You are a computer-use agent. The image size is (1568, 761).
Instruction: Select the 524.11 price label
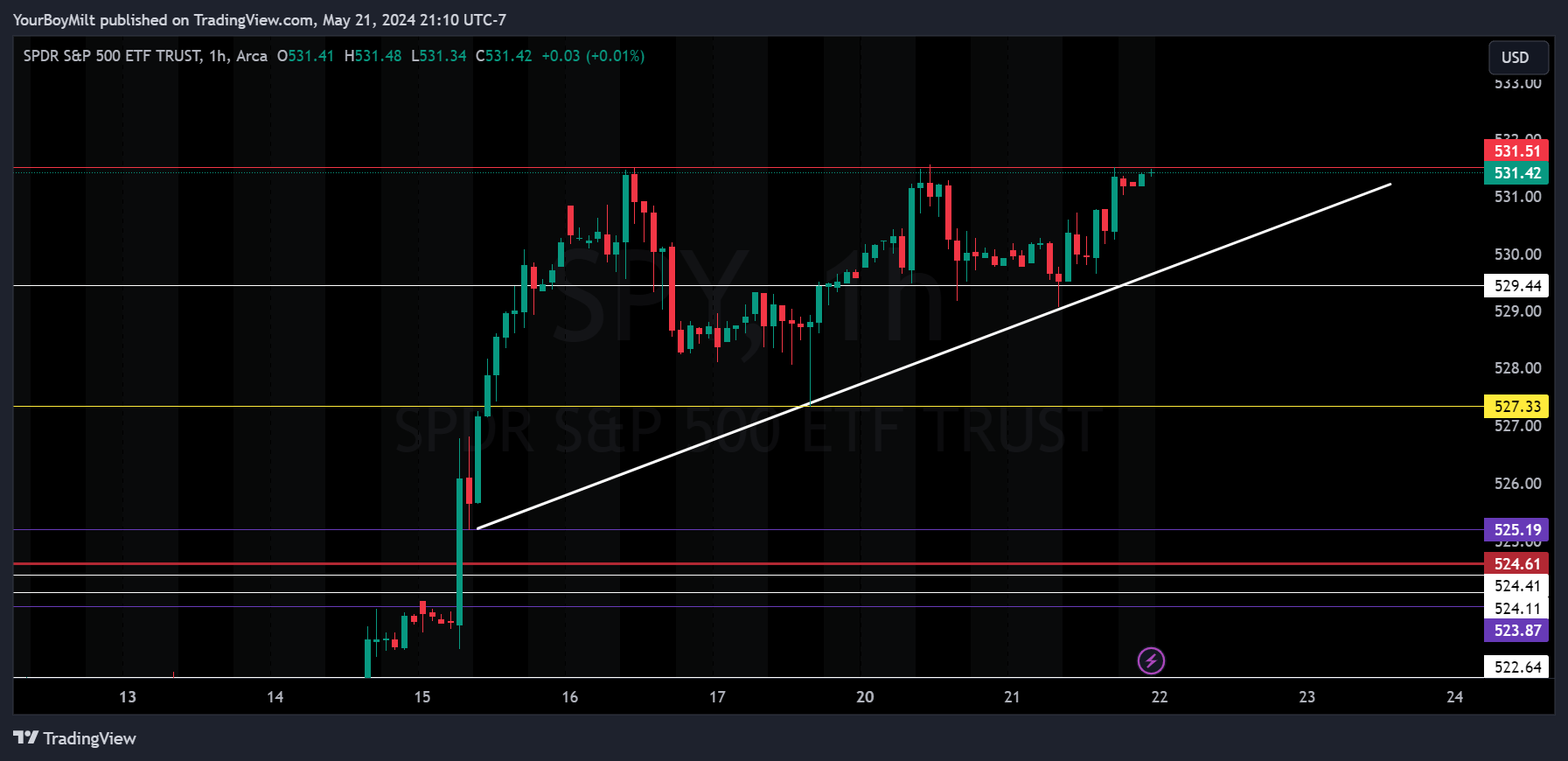[1516, 608]
